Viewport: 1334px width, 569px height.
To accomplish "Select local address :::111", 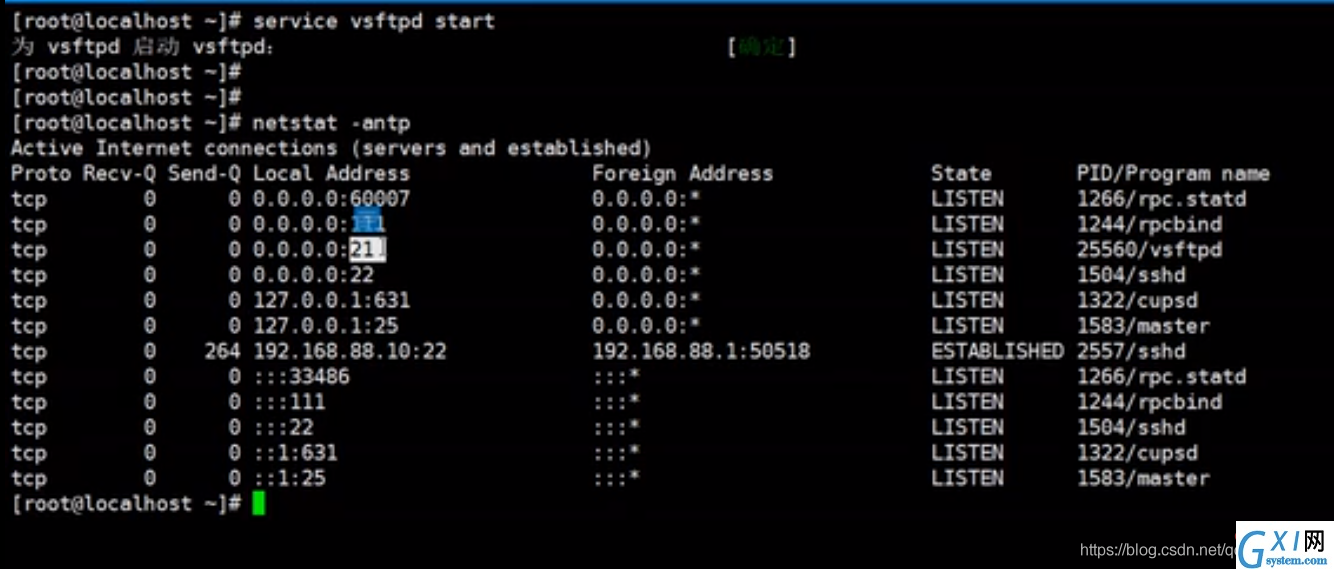I will click(289, 402).
